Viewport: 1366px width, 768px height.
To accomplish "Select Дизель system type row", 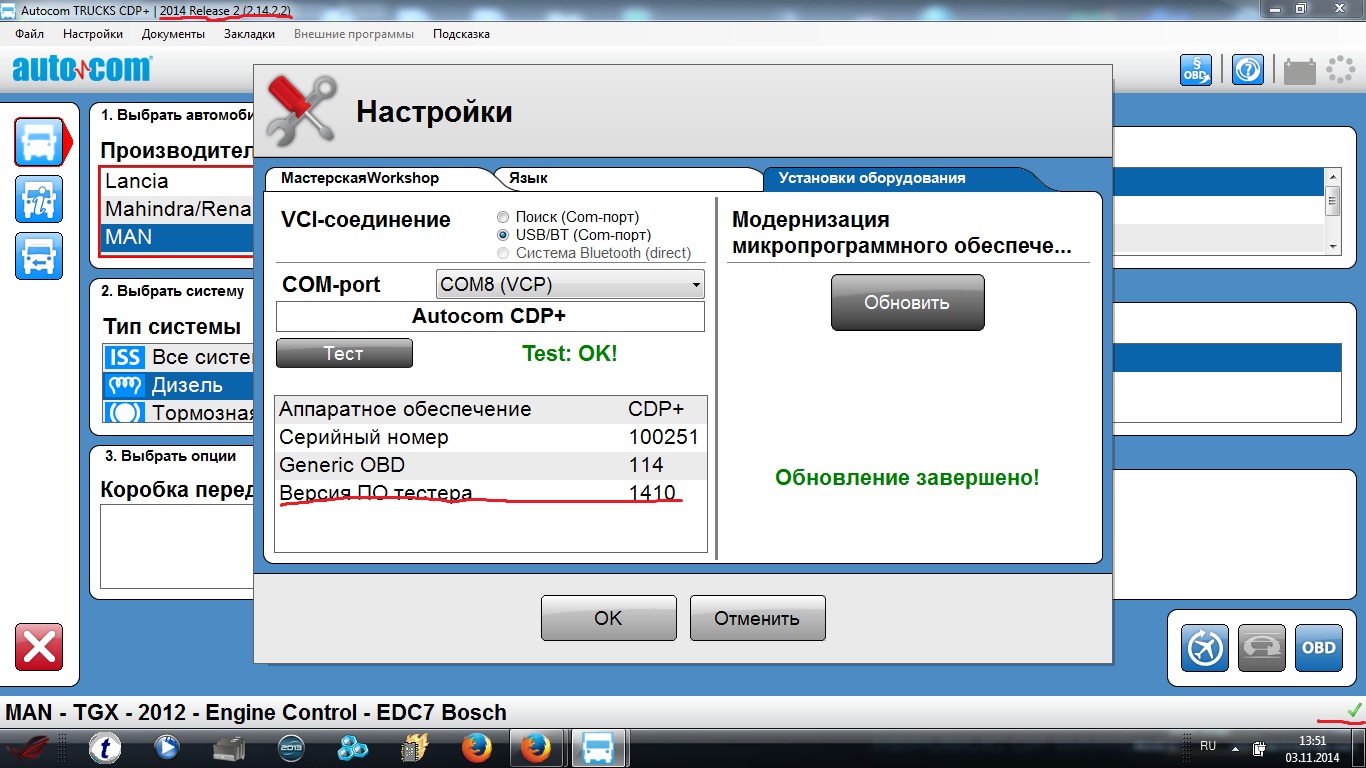I will coord(177,385).
